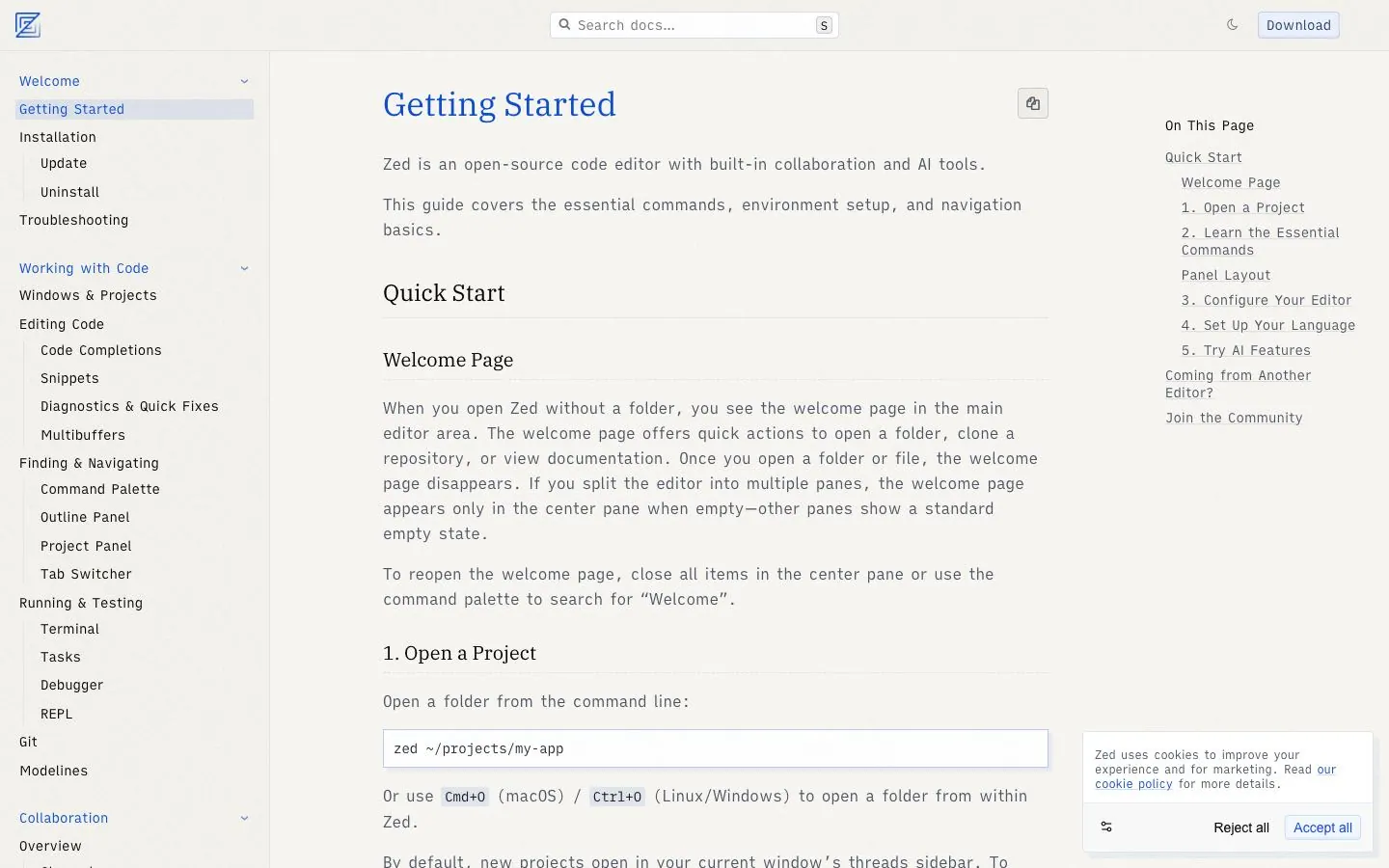Select Getting Started in sidebar
This screenshot has width=1389, height=868.
[x=135, y=109]
